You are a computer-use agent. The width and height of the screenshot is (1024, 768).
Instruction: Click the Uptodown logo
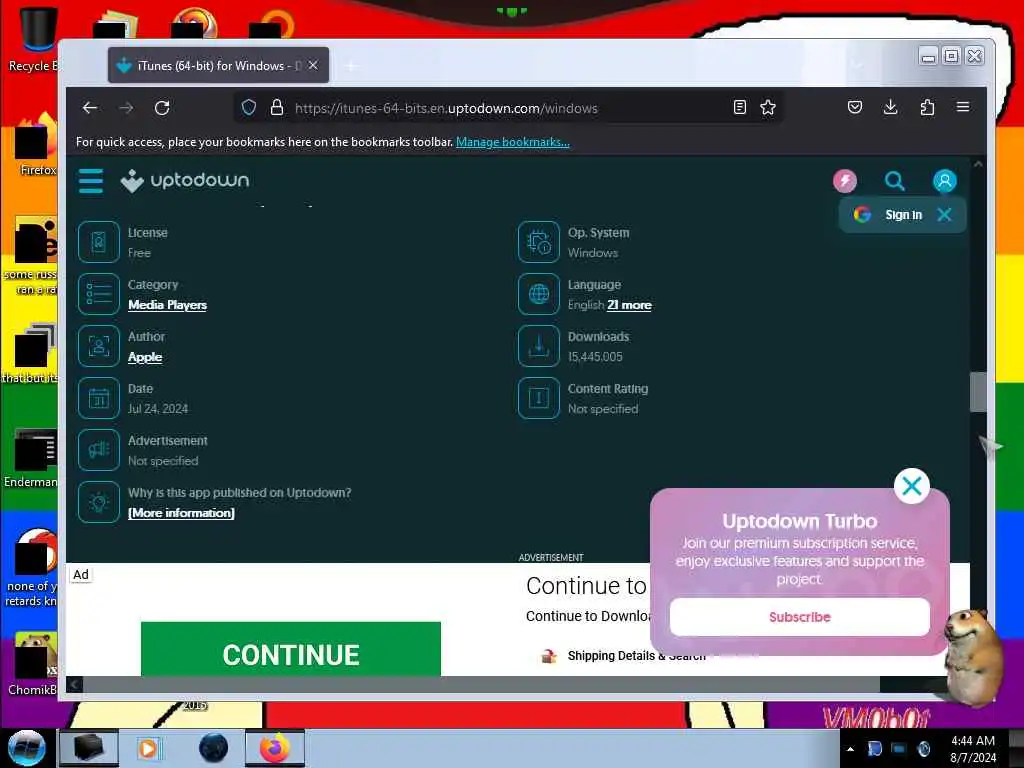pyautogui.click(x=185, y=181)
